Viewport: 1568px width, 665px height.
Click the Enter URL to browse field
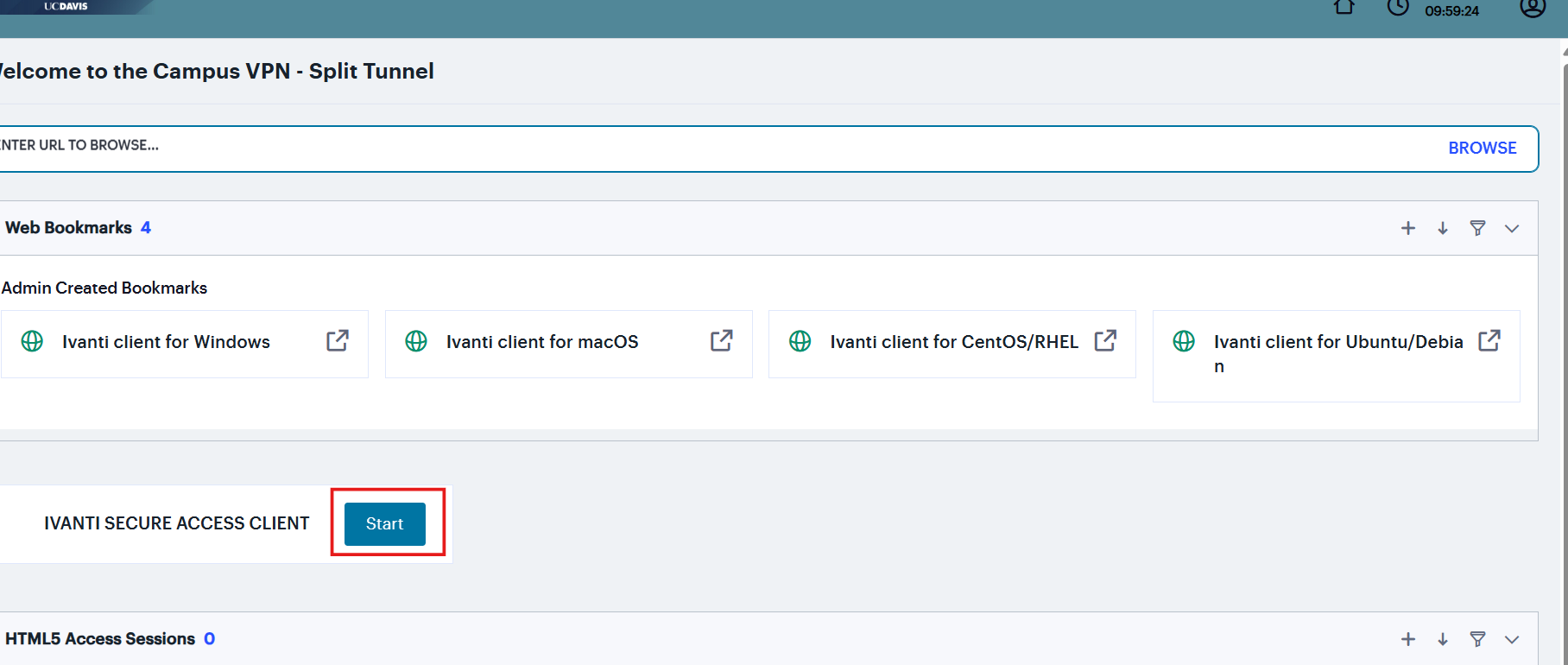[691, 147]
